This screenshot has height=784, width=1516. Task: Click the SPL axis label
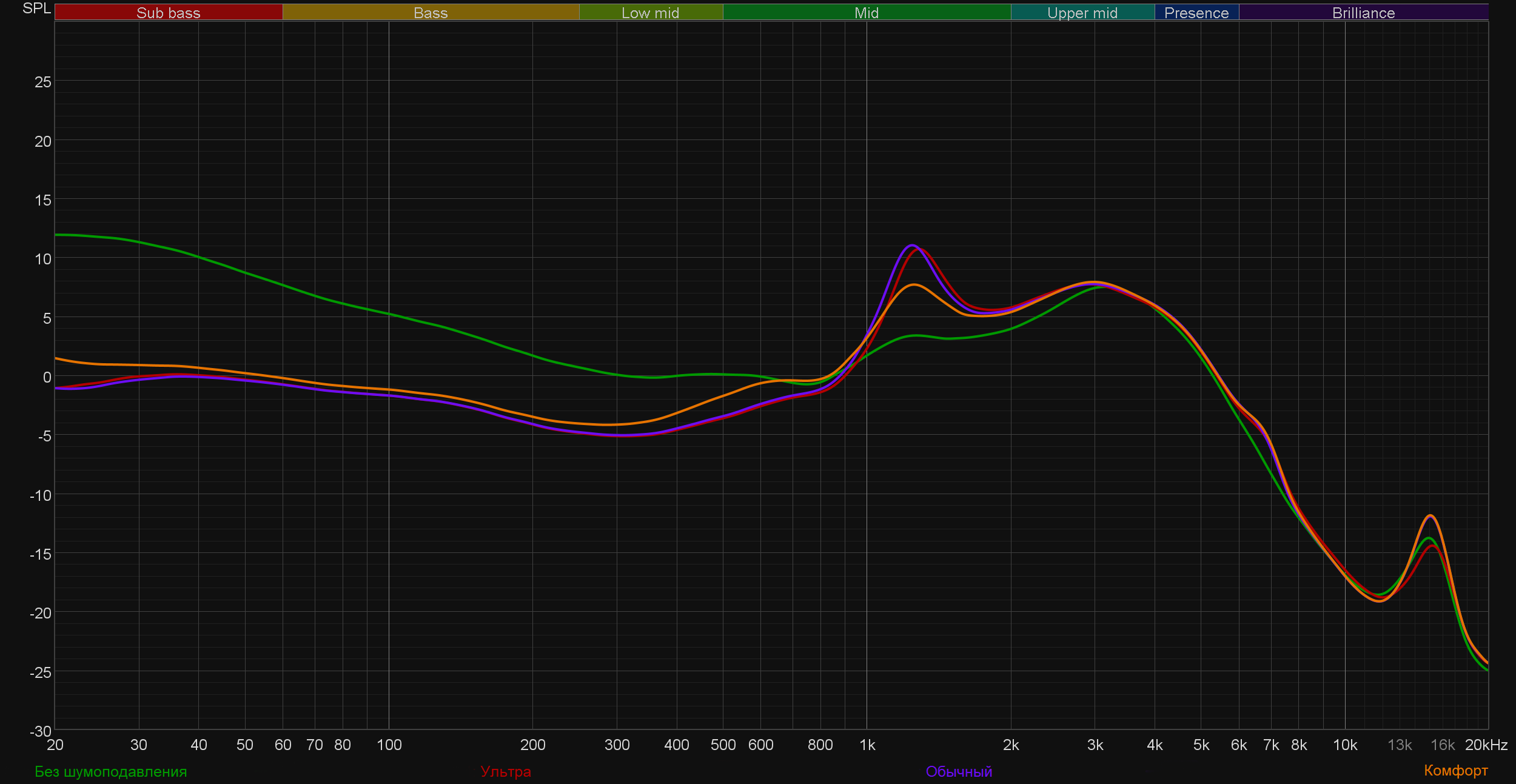pos(36,8)
